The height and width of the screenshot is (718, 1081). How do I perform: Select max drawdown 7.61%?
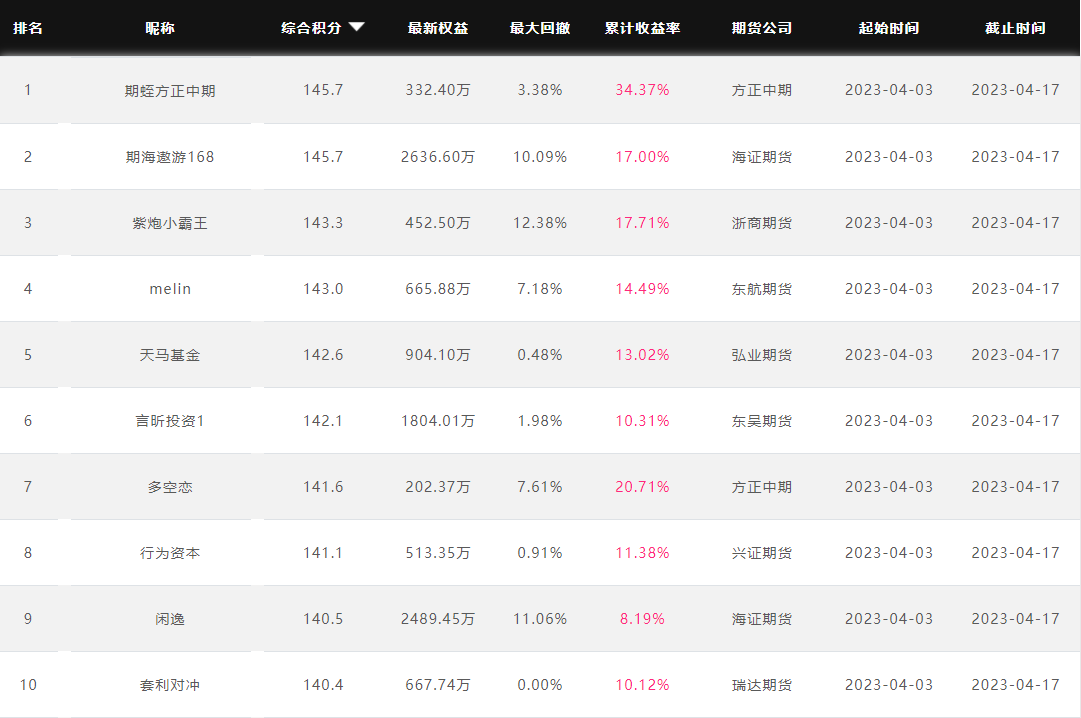(x=540, y=487)
